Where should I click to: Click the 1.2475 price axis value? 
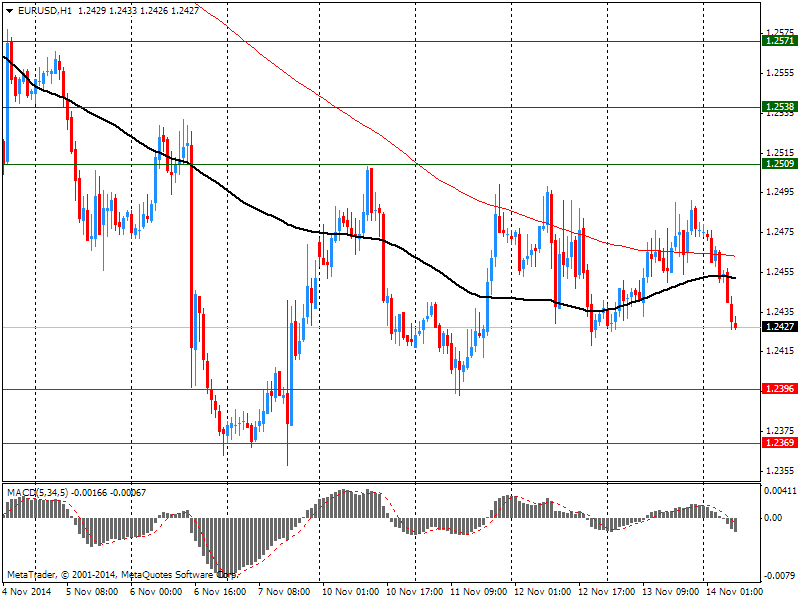(780, 232)
